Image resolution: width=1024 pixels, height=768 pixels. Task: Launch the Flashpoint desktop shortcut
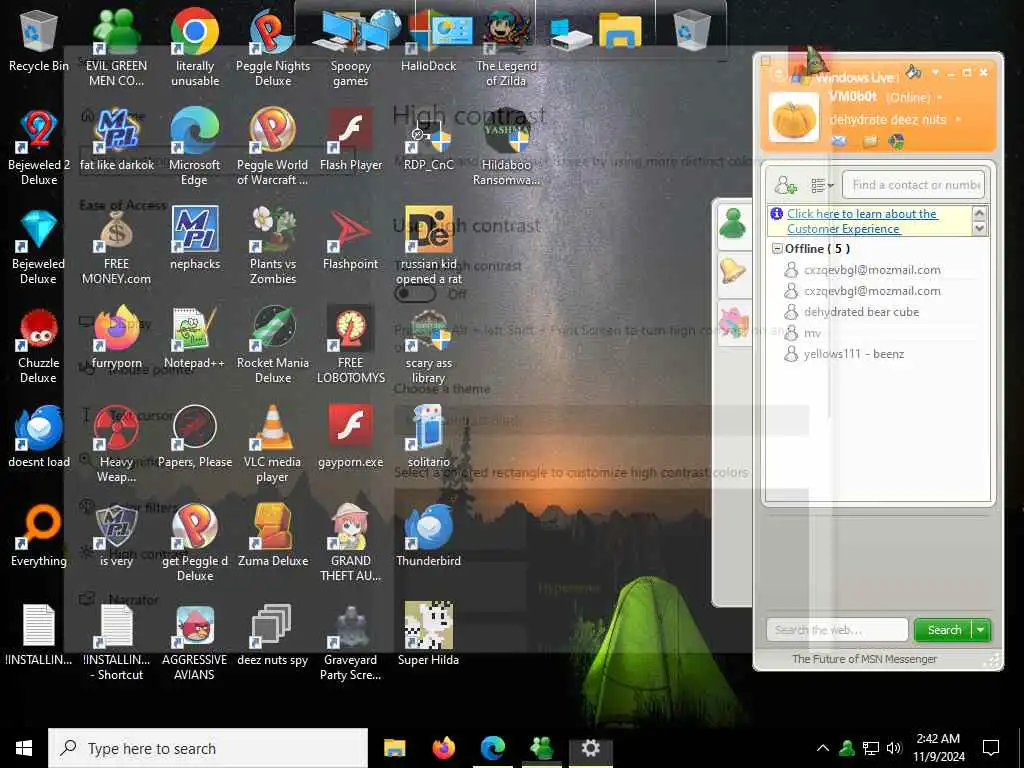(x=351, y=239)
